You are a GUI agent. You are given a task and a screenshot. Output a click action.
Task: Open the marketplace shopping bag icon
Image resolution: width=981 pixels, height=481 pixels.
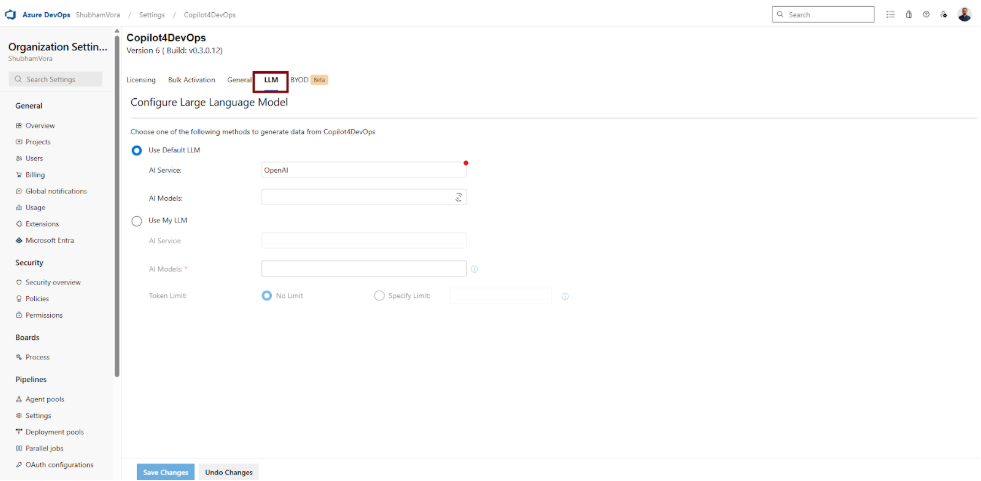908,15
